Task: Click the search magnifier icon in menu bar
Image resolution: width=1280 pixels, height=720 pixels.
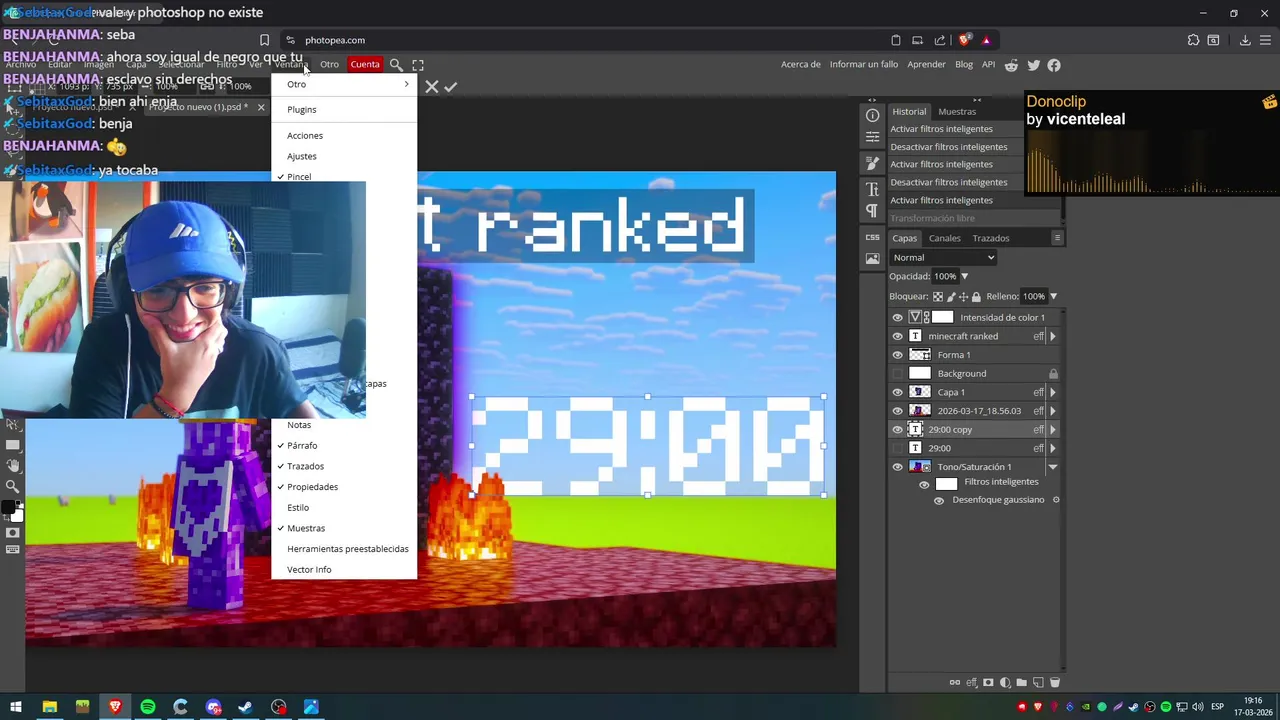Action: pos(396,64)
